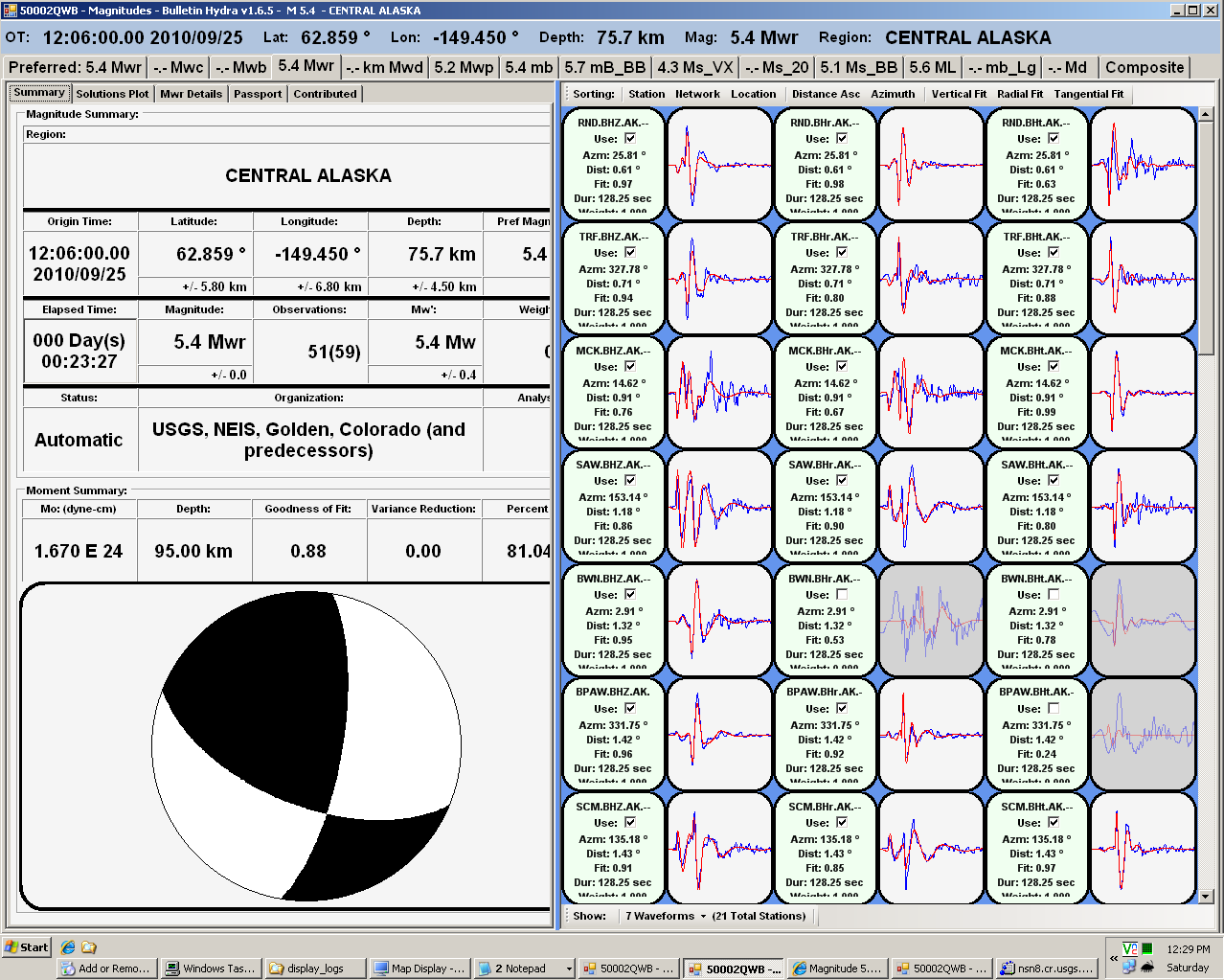Switch to Solutions Plot tab
1224x980 pixels.
[112, 94]
